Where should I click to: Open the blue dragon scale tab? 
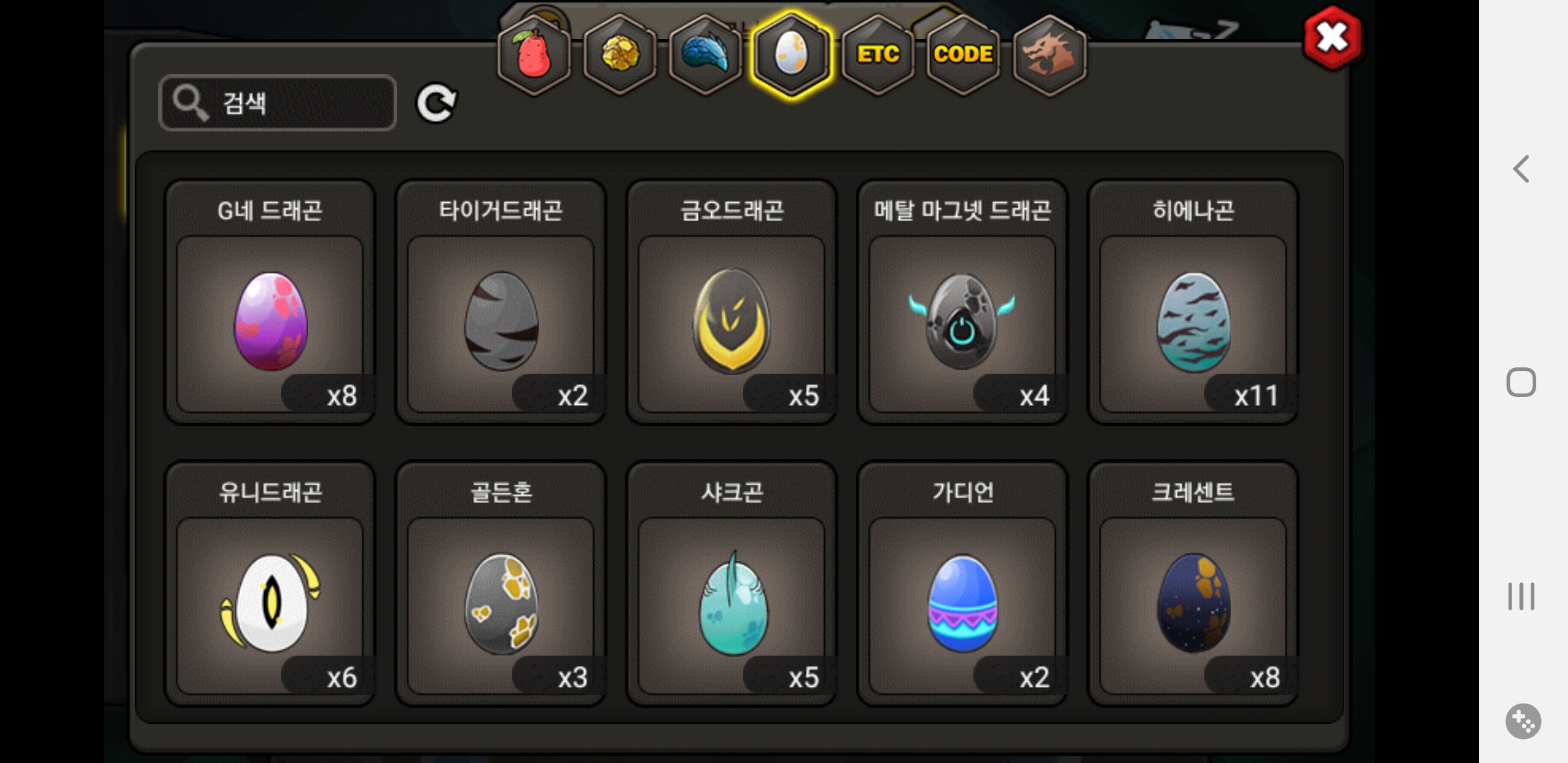pyautogui.click(x=706, y=55)
